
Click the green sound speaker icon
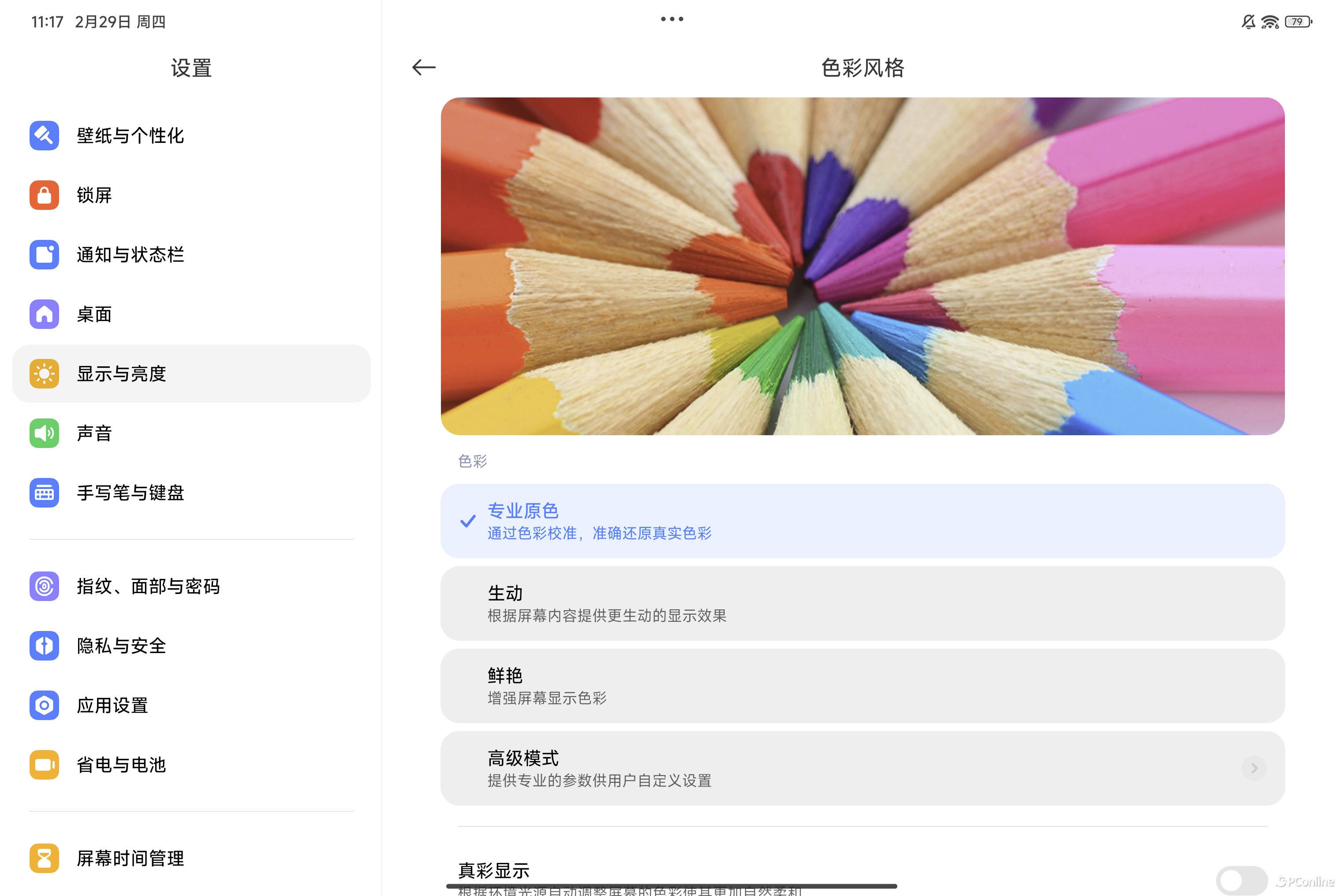[x=44, y=433]
